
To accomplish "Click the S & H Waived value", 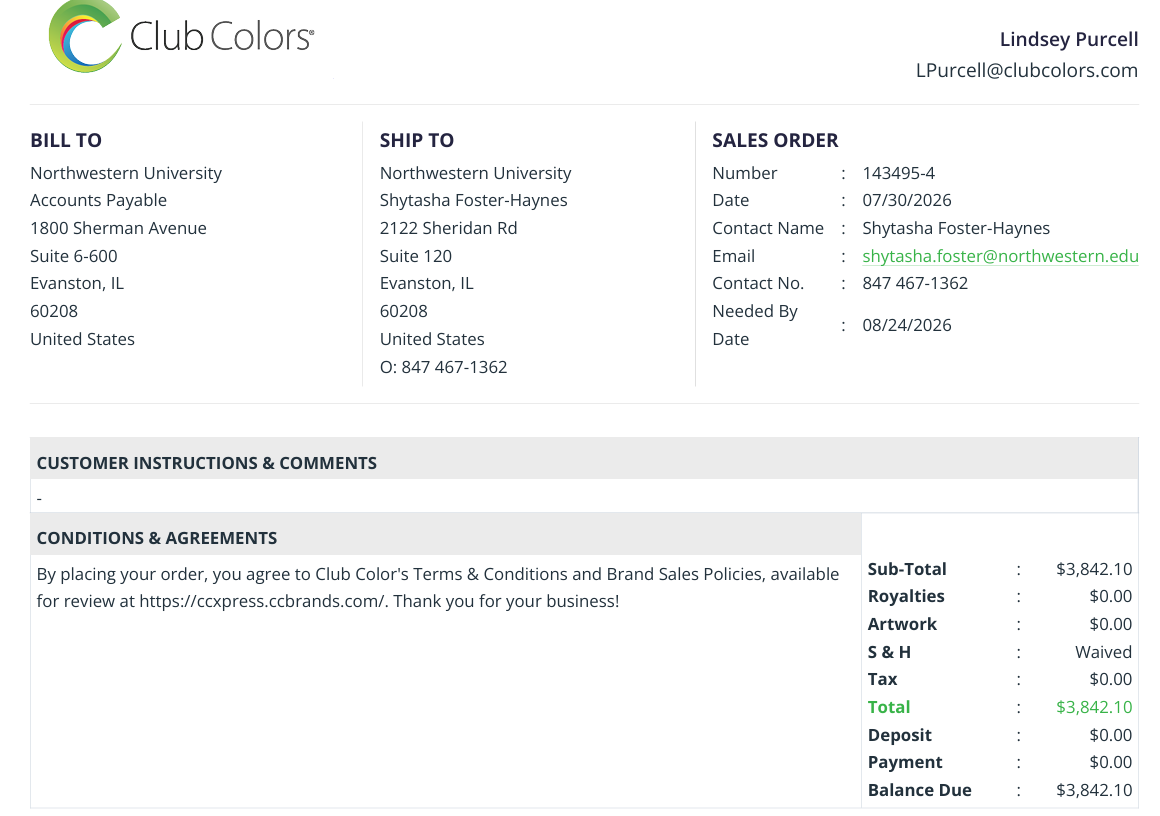I will [x=1103, y=653].
